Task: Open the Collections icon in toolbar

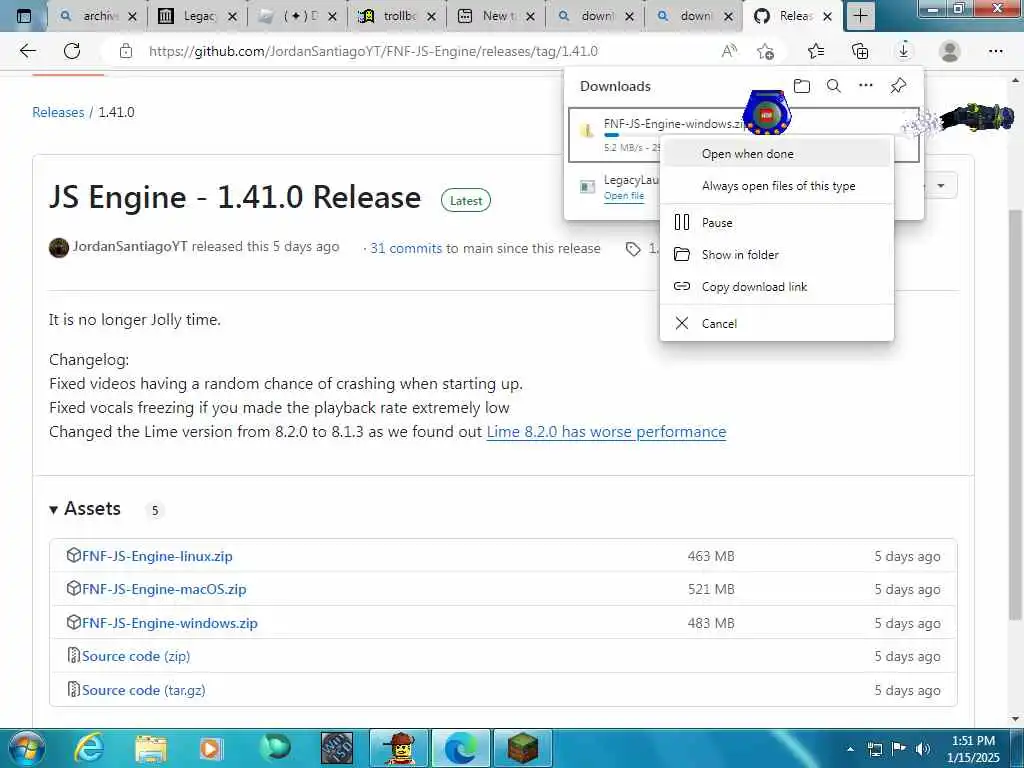Action: click(x=860, y=51)
